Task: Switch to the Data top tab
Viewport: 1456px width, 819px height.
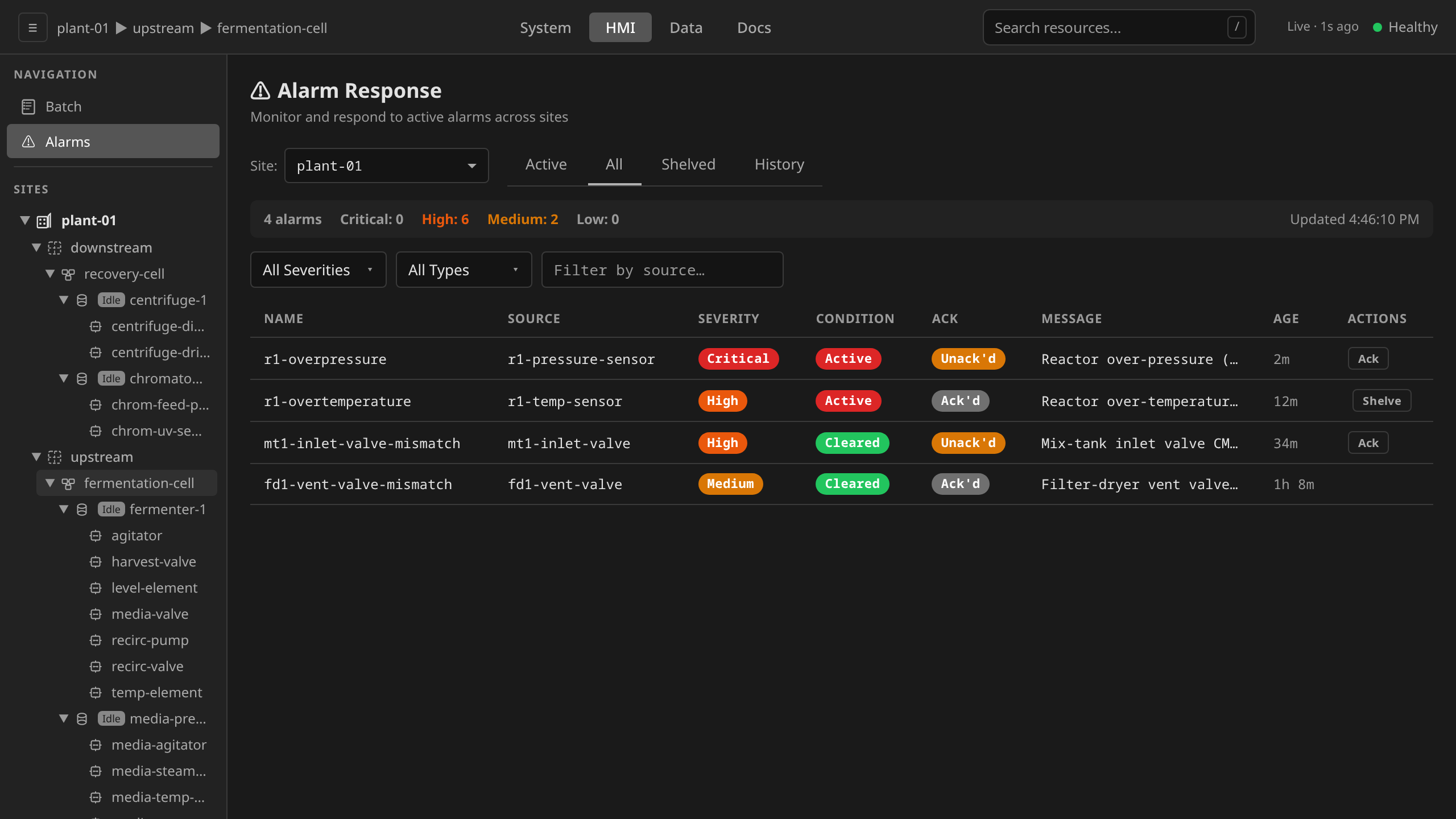Action: tap(686, 27)
